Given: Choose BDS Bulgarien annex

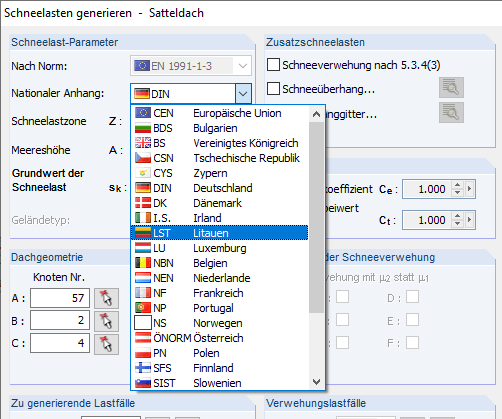Looking at the screenshot, I should click(220, 128).
